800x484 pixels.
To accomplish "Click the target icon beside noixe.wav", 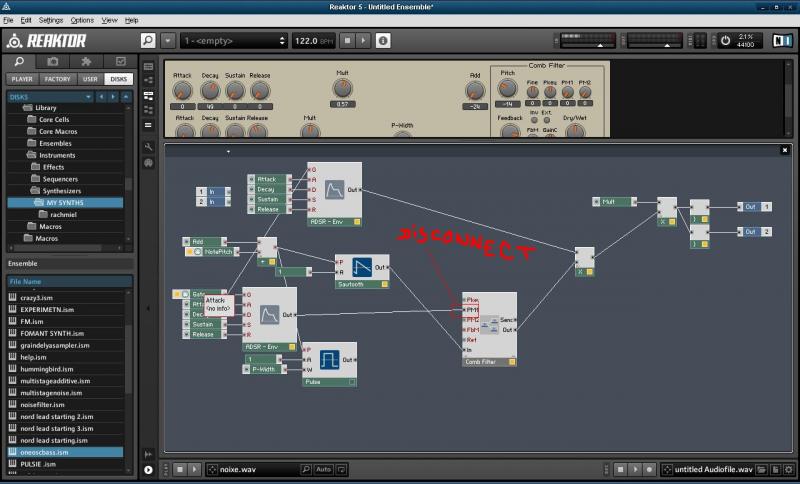I will pos(213,469).
